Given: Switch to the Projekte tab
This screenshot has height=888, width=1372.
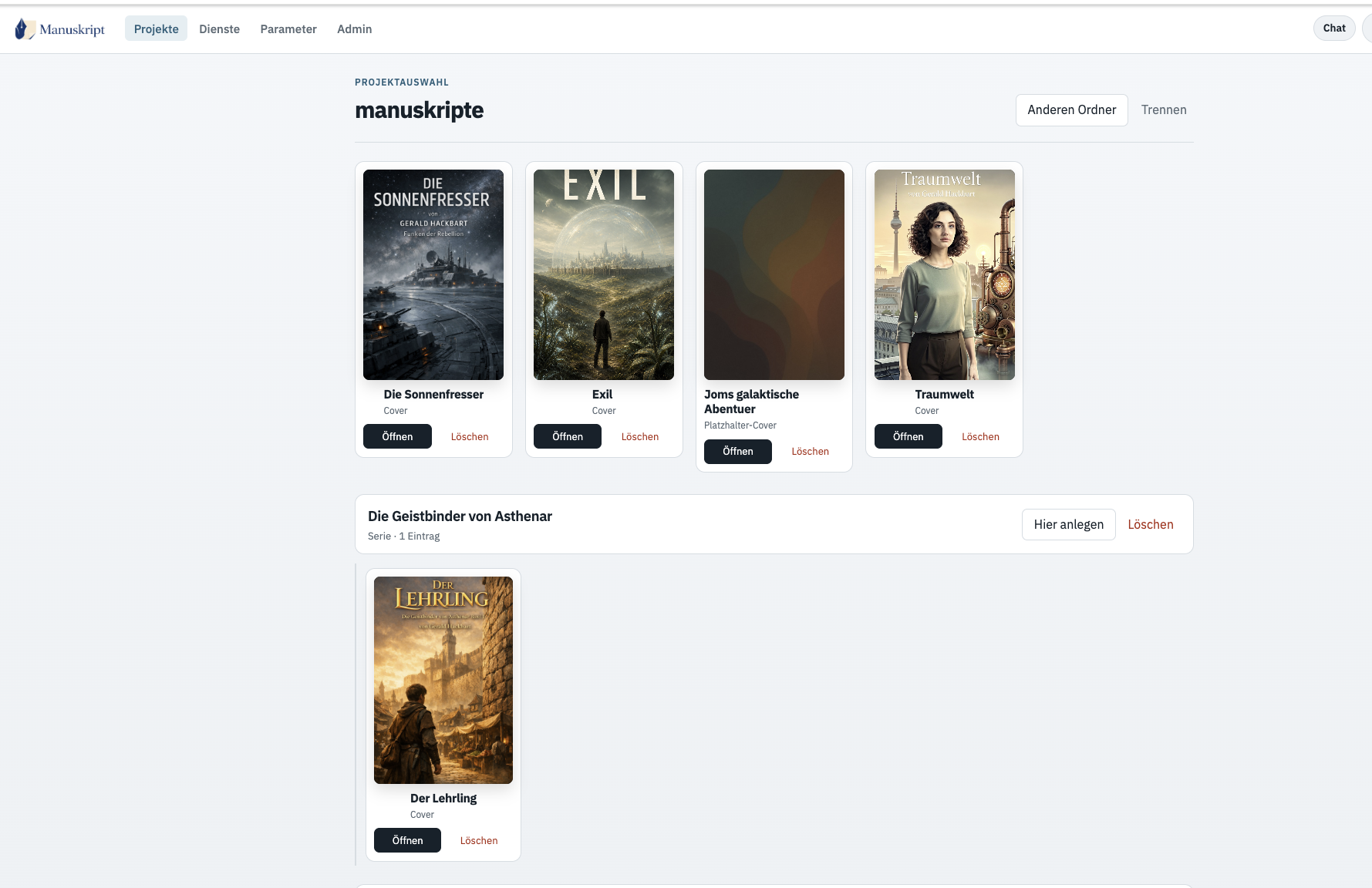Looking at the screenshot, I should pos(156,29).
